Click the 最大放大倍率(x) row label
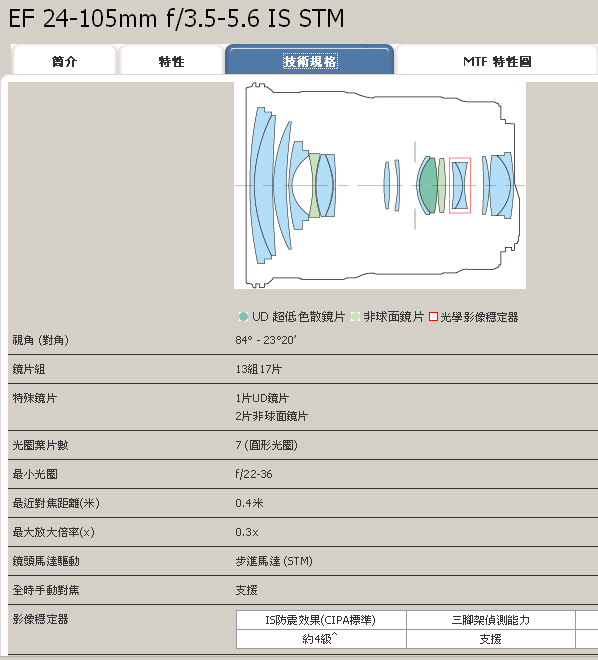This screenshot has width=598, height=660. 53,532
